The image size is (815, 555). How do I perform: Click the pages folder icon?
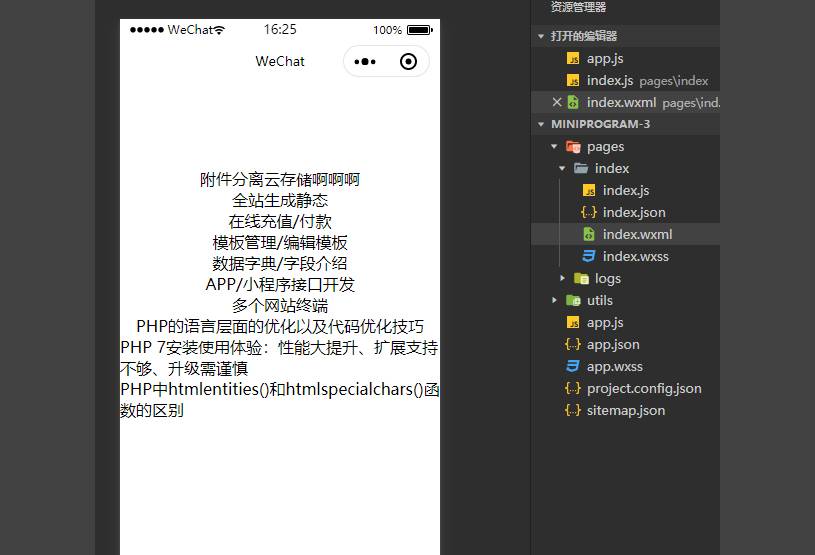pyautogui.click(x=573, y=147)
